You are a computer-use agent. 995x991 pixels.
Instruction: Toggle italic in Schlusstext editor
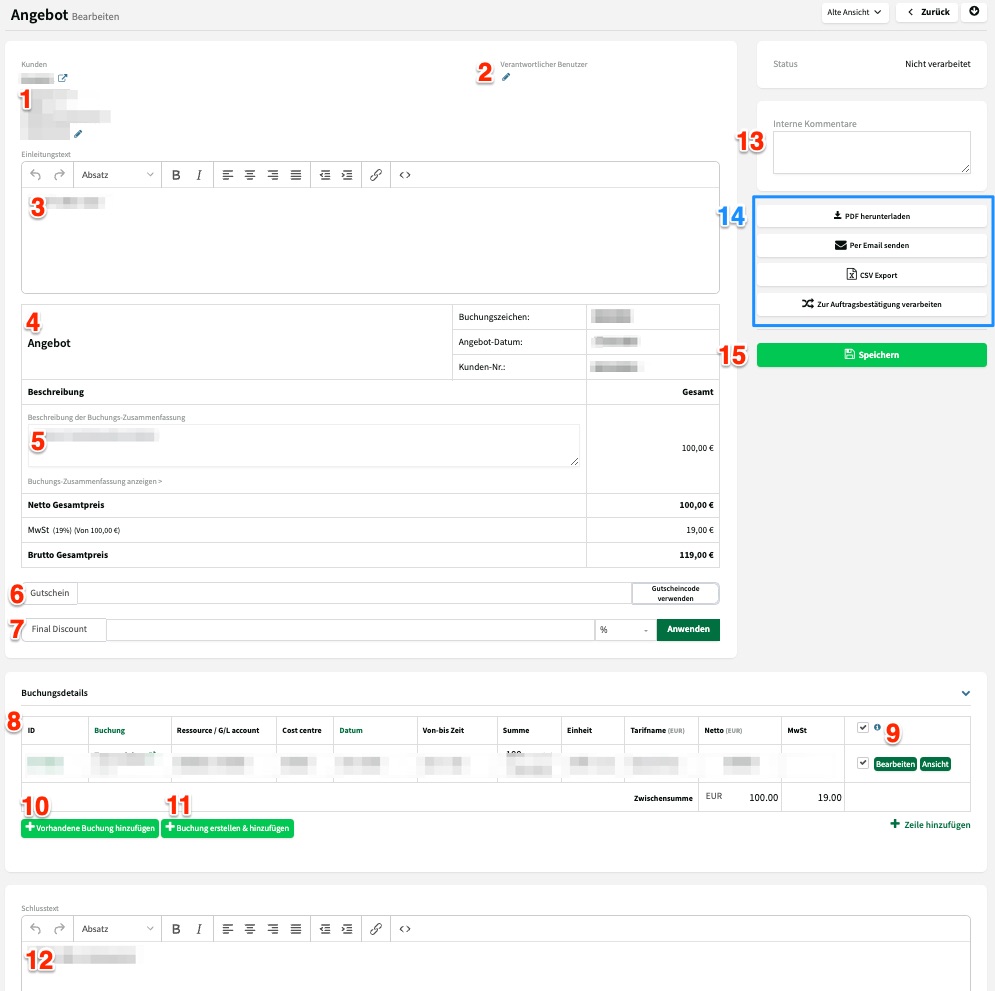(x=199, y=929)
